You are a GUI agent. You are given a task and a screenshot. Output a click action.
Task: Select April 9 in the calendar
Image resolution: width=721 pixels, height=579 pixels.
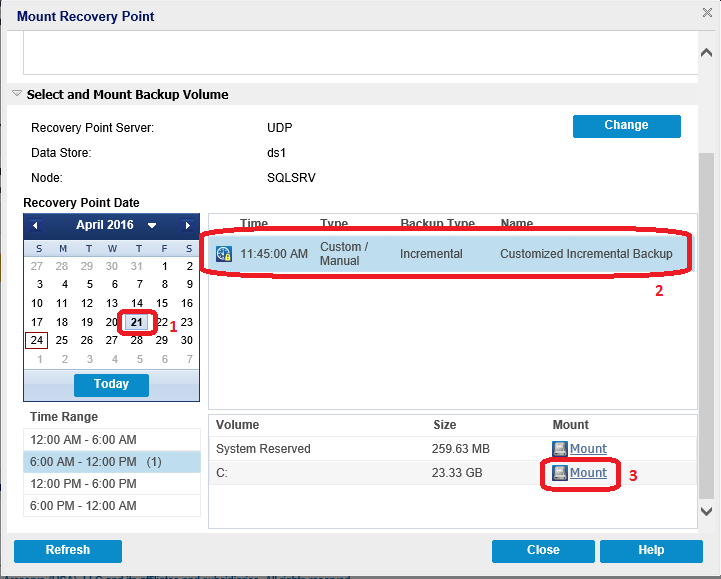pyautogui.click(x=189, y=284)
